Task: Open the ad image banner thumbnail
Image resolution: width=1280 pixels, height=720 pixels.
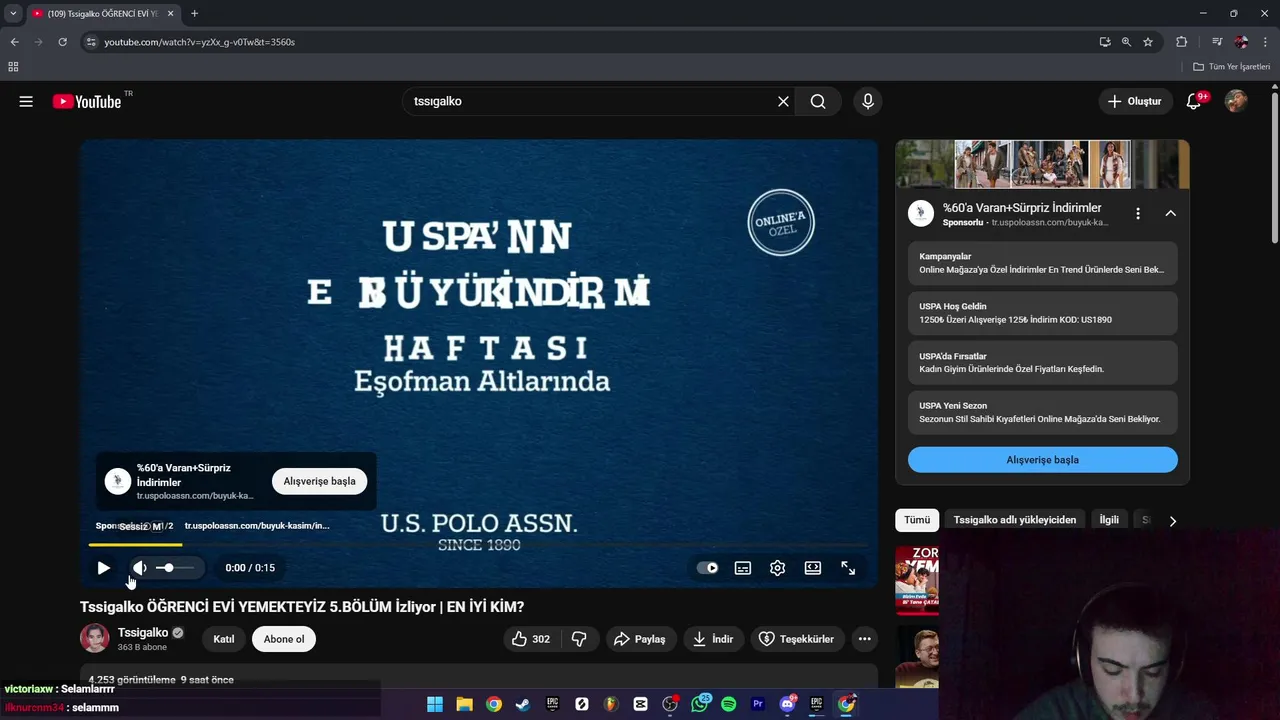Action: coord(1043,164)
